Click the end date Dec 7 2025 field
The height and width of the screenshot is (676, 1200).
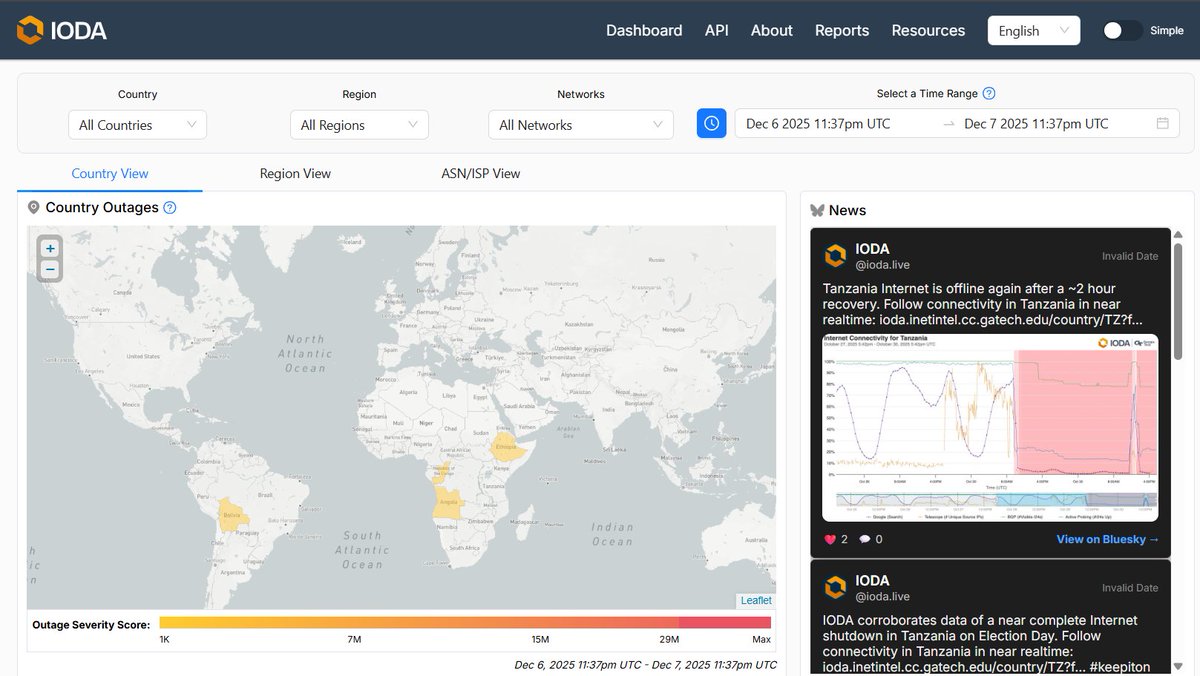point(1036,124)
